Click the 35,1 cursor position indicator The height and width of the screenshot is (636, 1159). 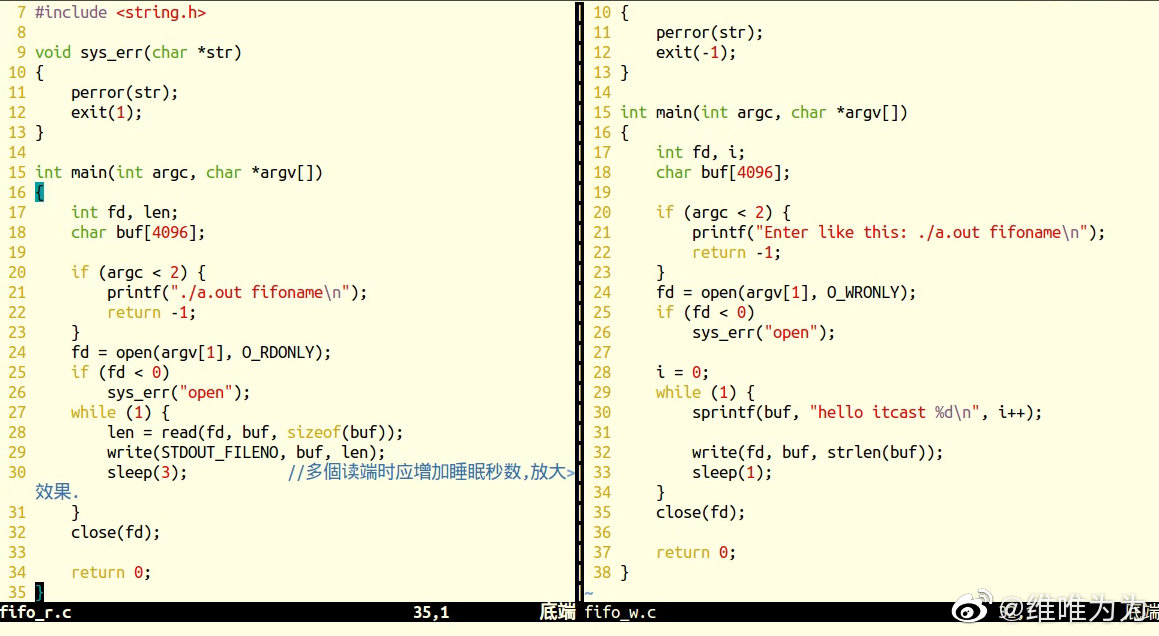(x=431, y=612)
